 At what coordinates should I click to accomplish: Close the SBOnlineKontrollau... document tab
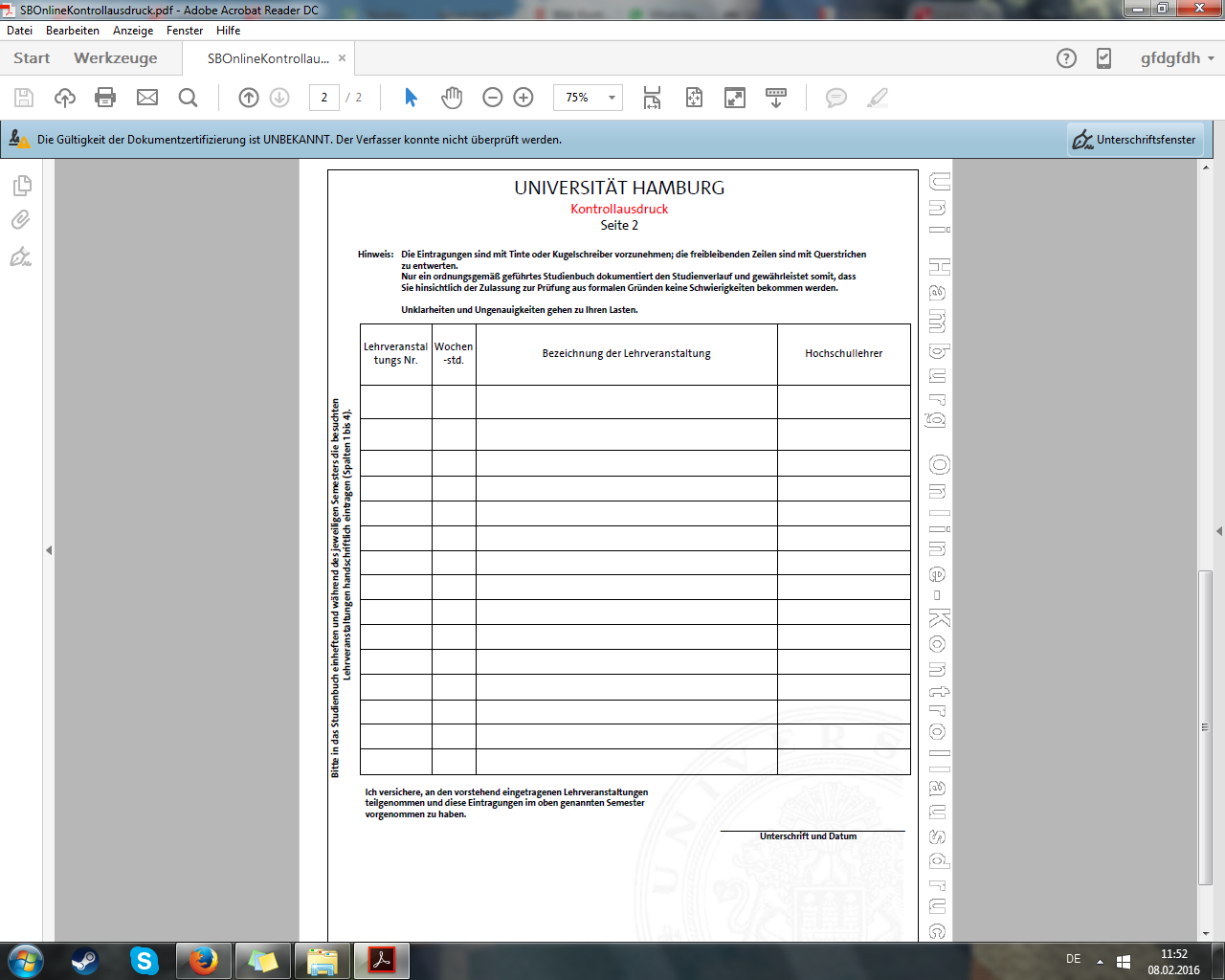pos(342,58)
